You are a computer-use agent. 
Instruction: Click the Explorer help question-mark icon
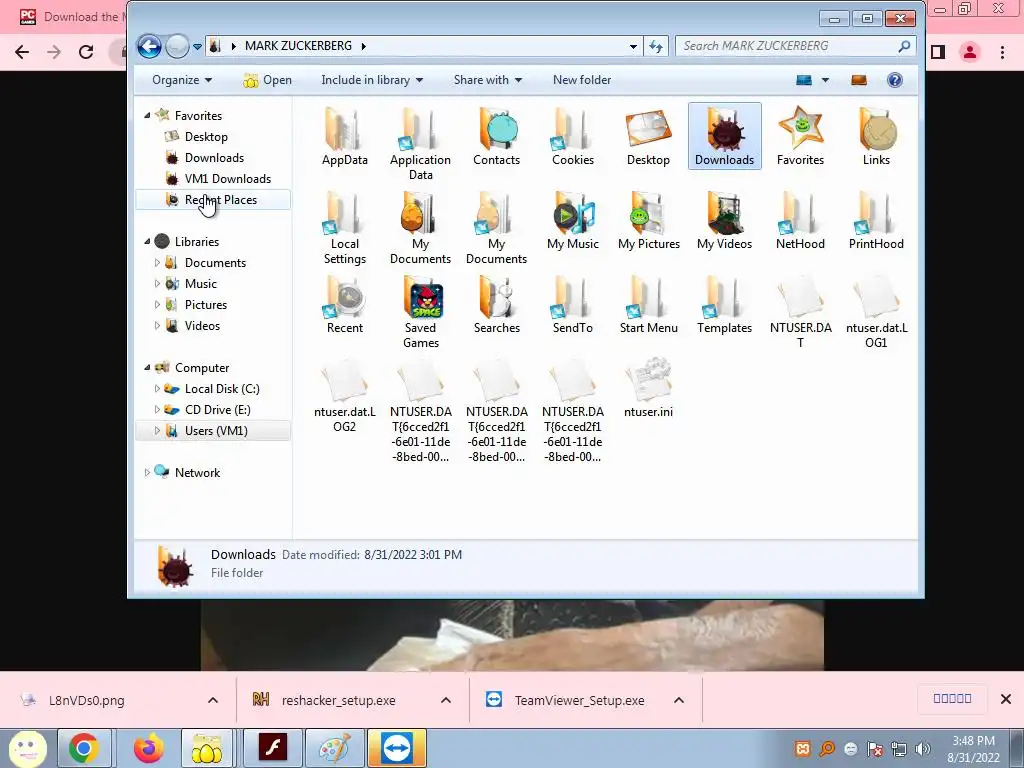(x=895, y=80)
